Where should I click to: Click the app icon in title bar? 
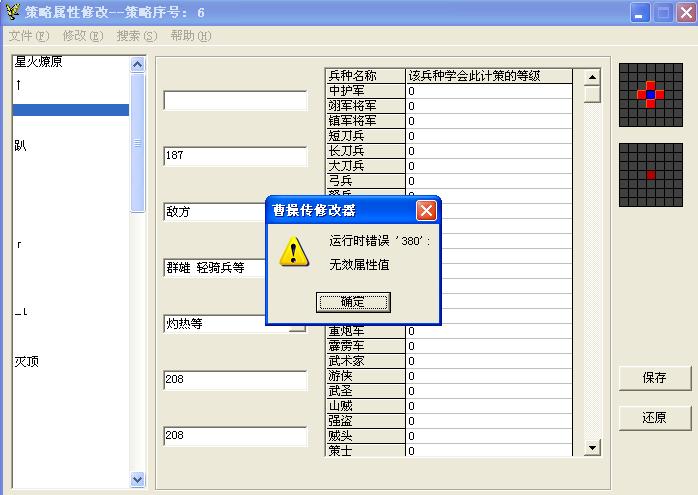tap(12, 11)
